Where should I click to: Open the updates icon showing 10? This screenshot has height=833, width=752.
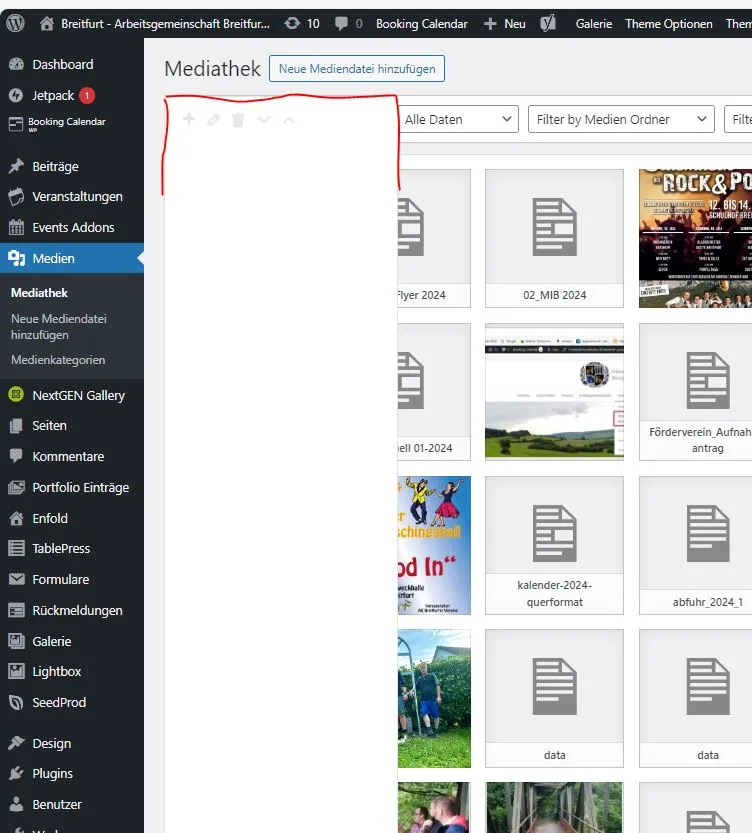point(292,23)
